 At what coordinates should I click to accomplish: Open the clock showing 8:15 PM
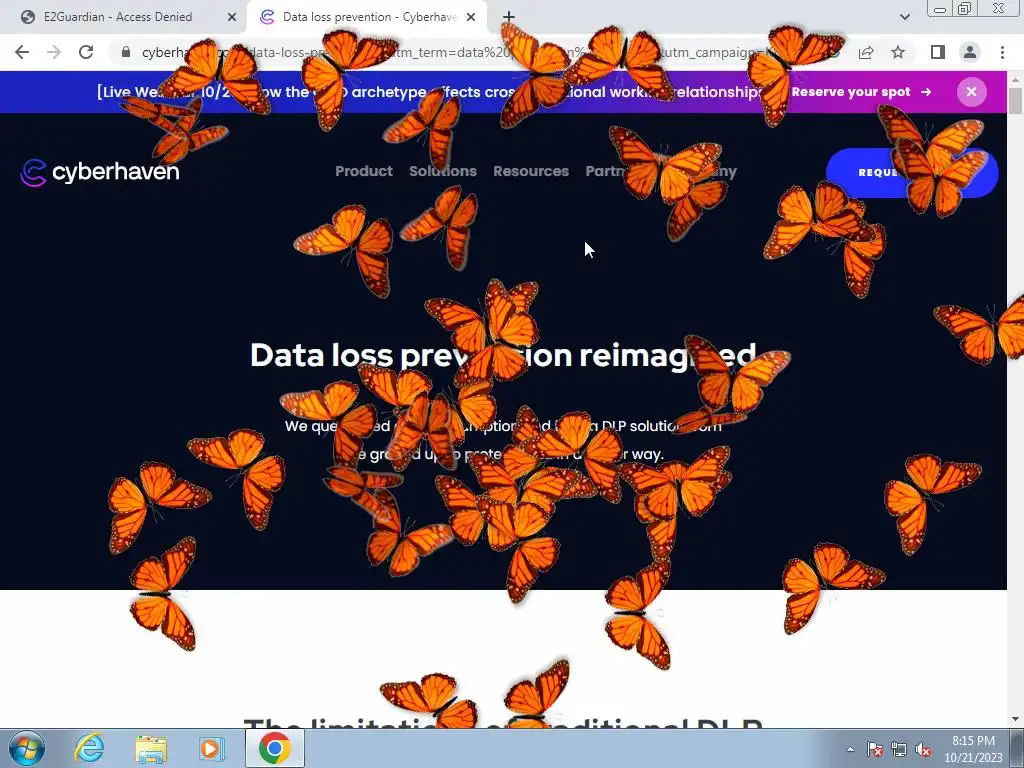coord(973,749)
